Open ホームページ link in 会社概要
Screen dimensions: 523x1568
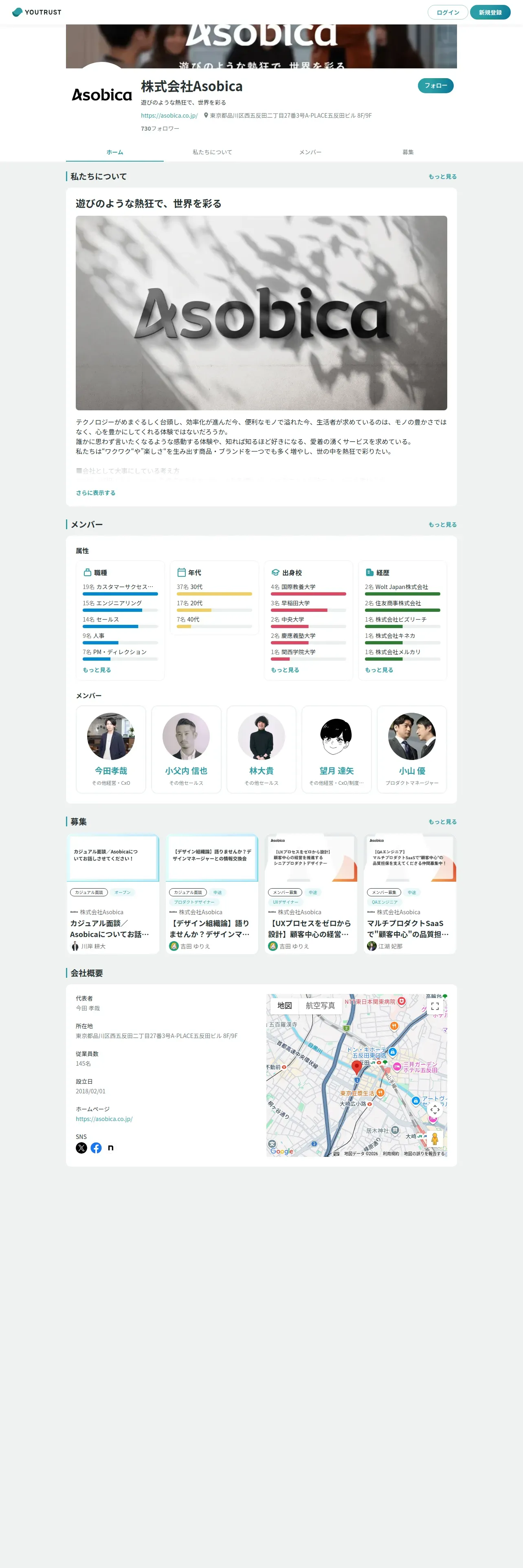pos(104,1119)
